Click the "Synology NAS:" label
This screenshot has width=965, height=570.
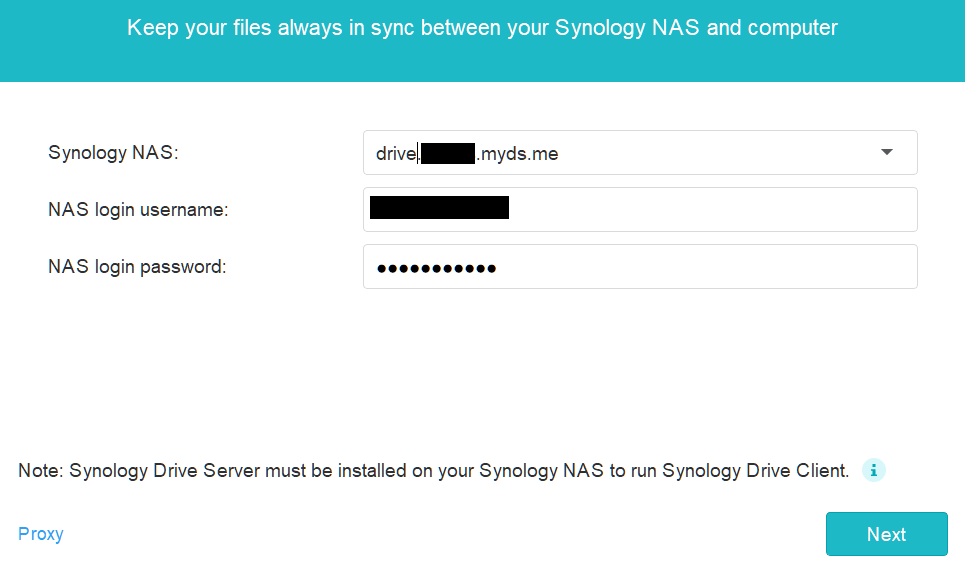click(x=113, y=152)
